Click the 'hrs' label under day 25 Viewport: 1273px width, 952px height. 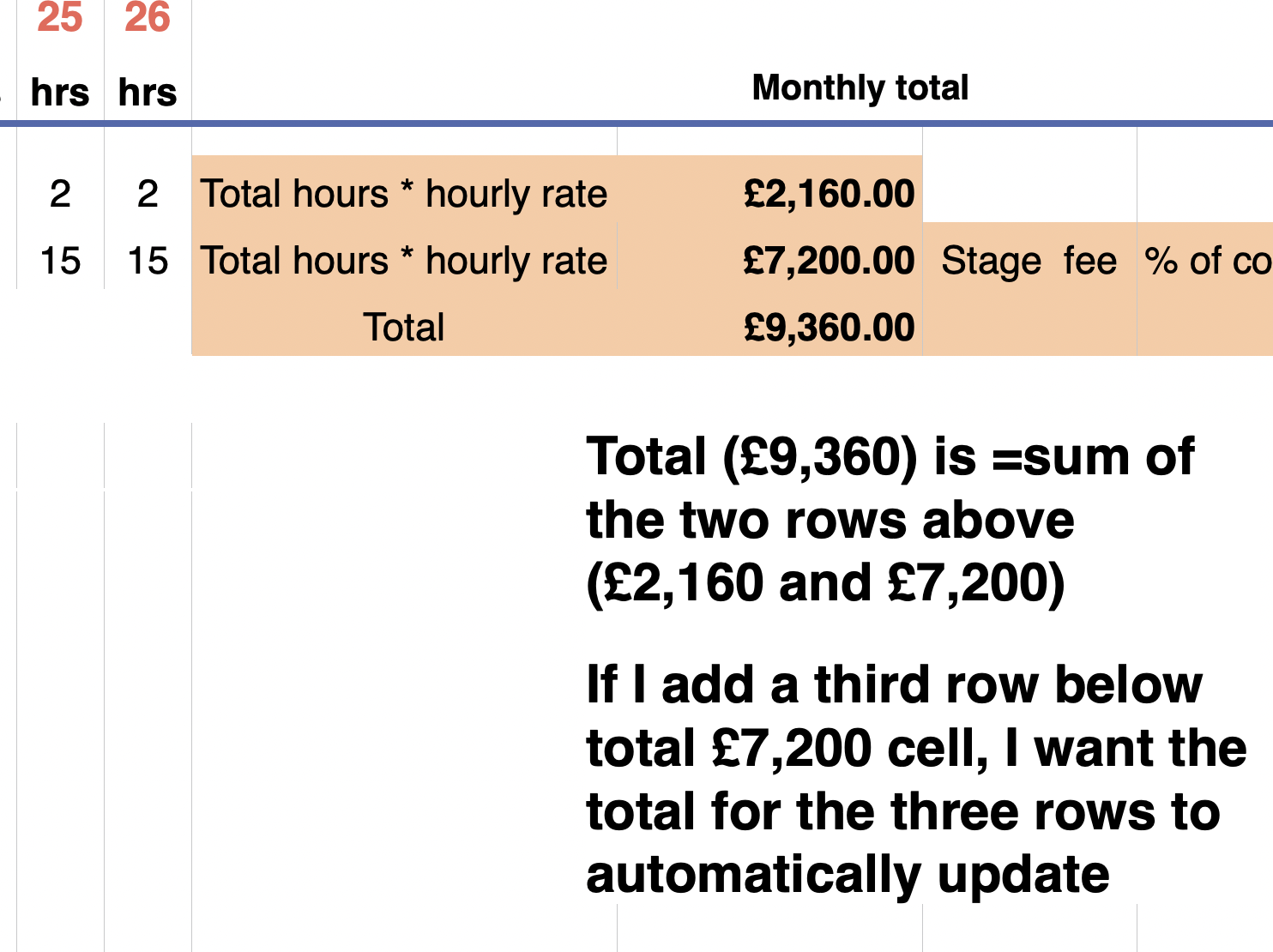pyautogui.click(x=60, y=93)
